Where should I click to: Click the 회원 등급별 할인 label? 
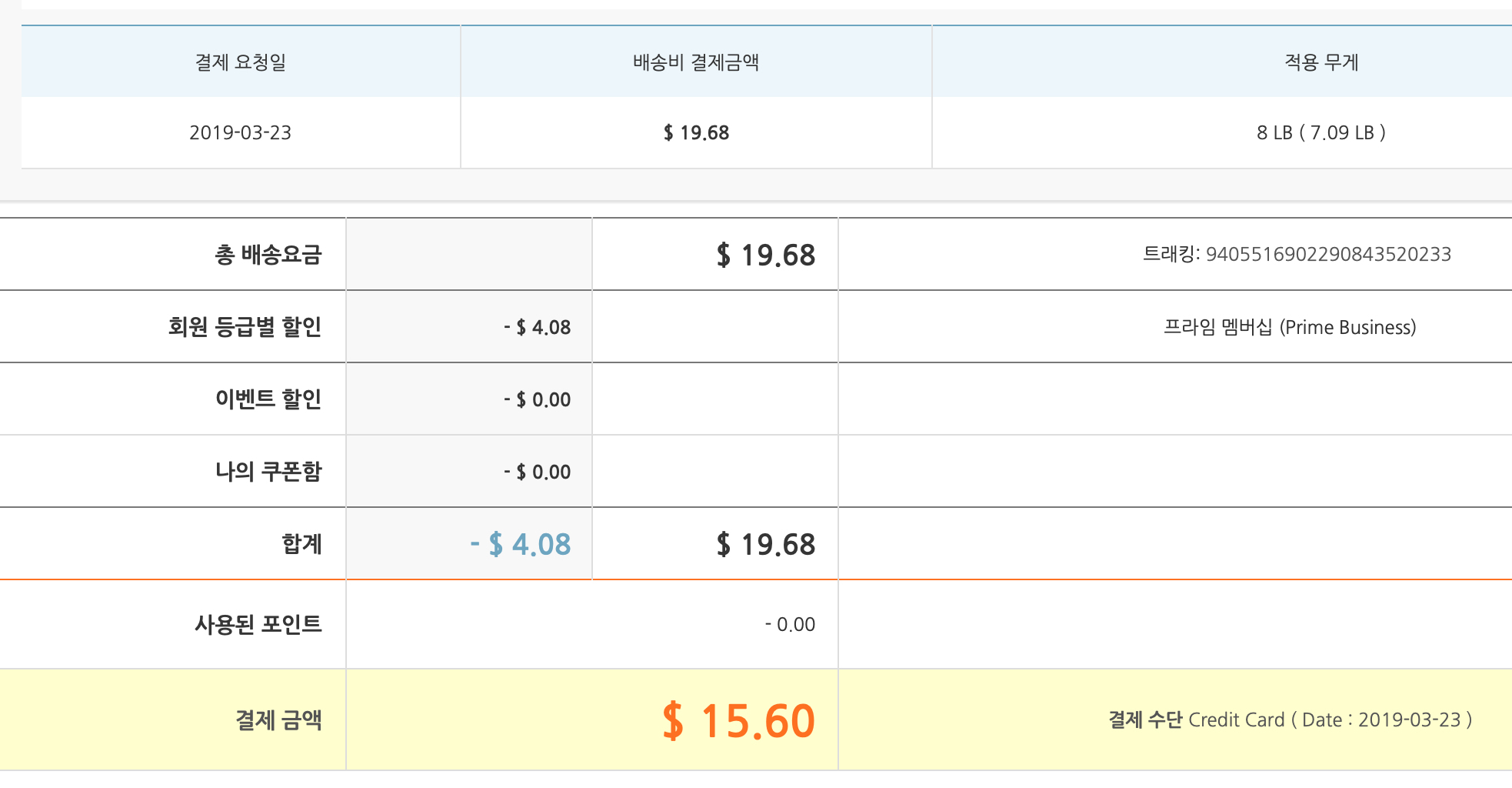click(x=245, y=327)
